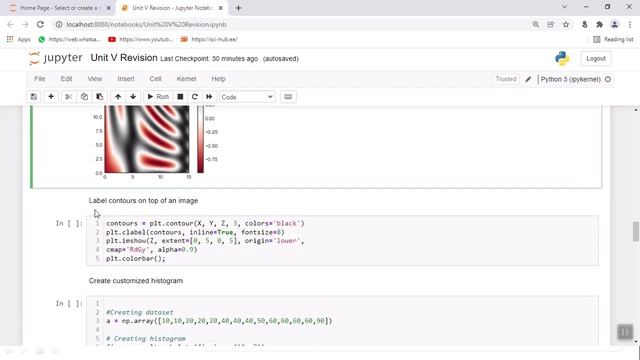Move selected cell up arrow

coord(118,97)
